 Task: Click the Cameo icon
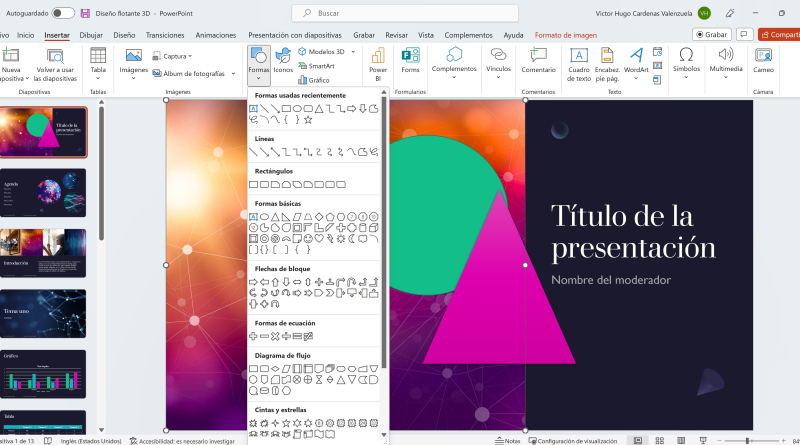[x=763, y=60]
